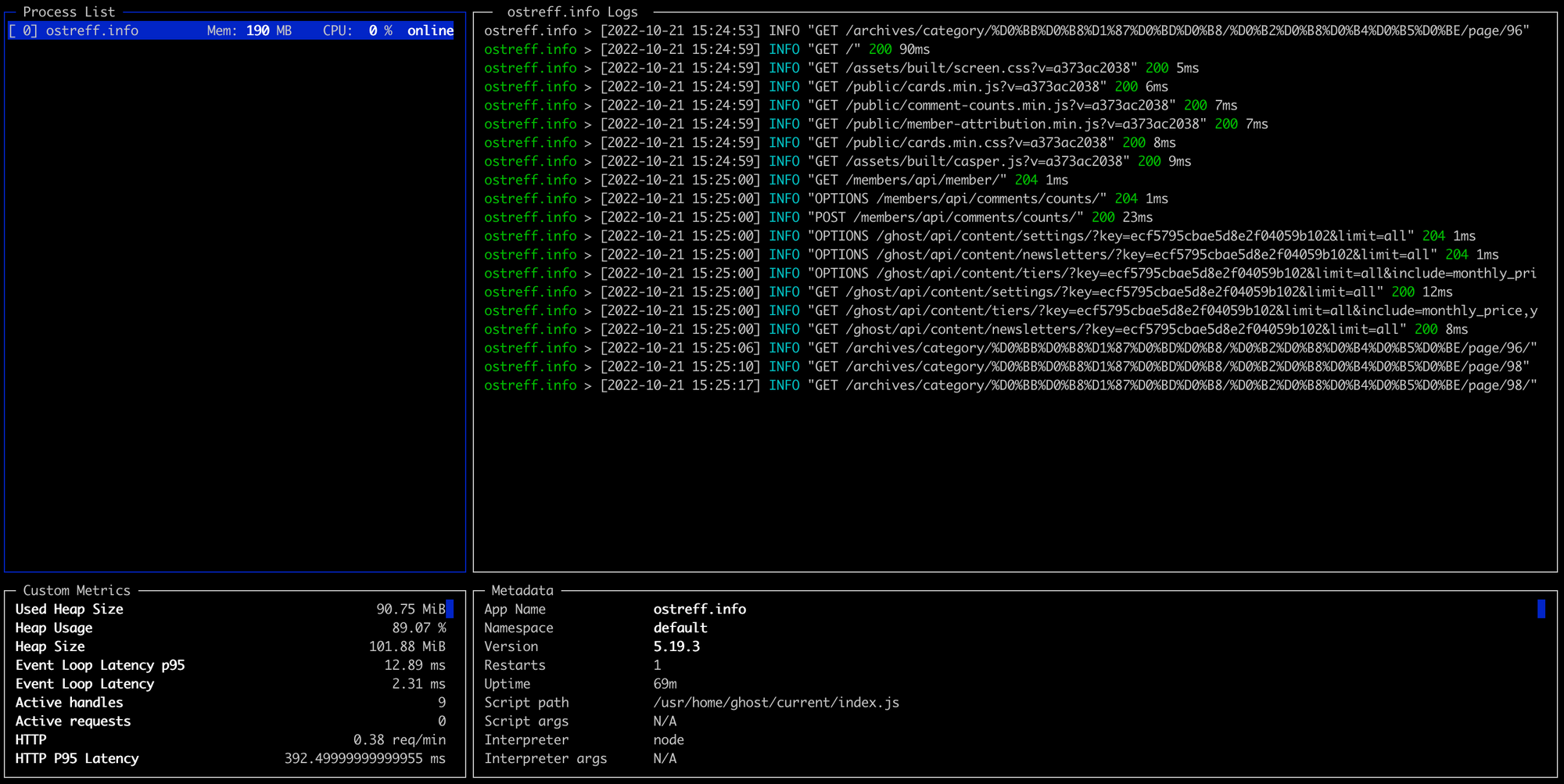This screenshot has height=784, width=1564.
Task: Click the CPU: 0 % value
Action: pos(357,30)
